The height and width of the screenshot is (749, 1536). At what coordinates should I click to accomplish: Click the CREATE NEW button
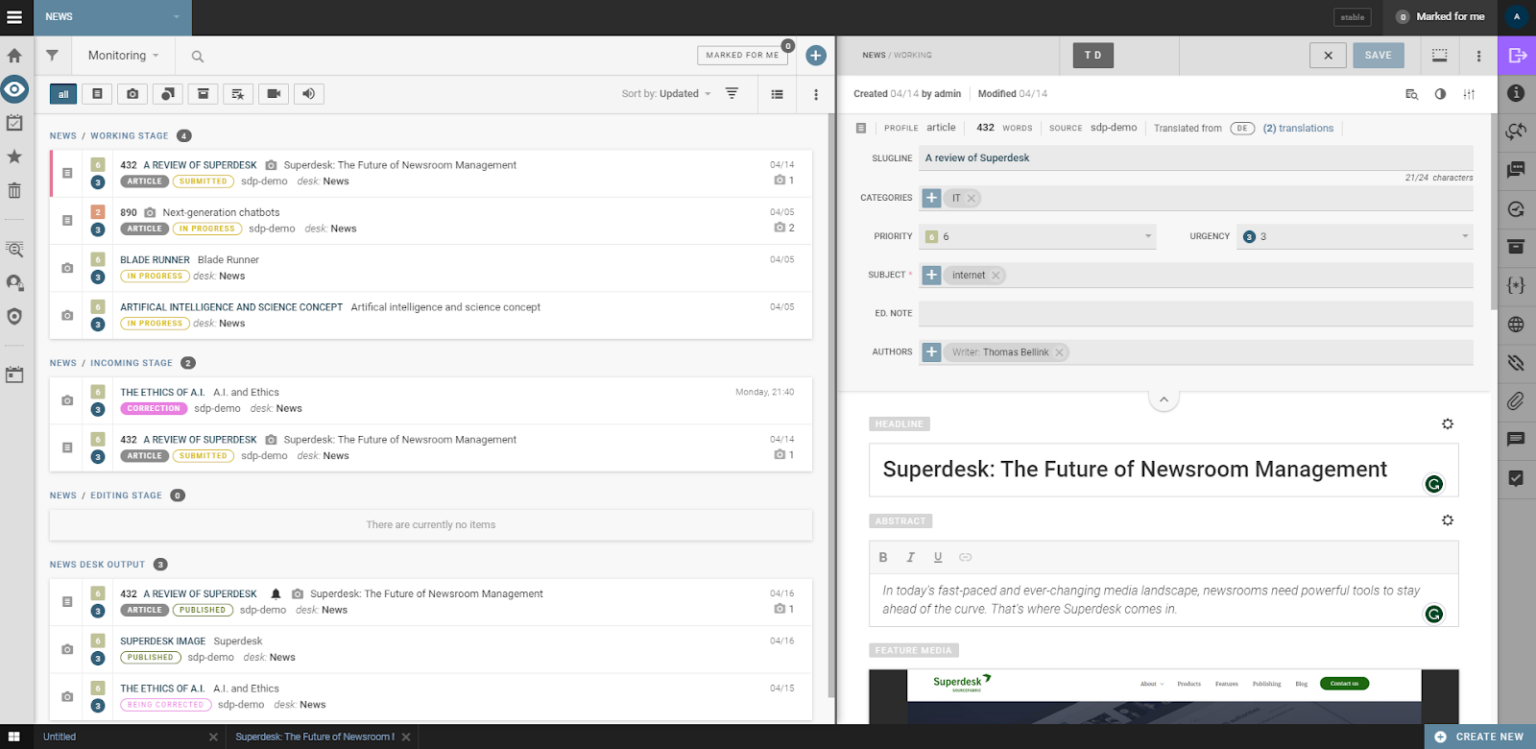tap(1478, 736)
